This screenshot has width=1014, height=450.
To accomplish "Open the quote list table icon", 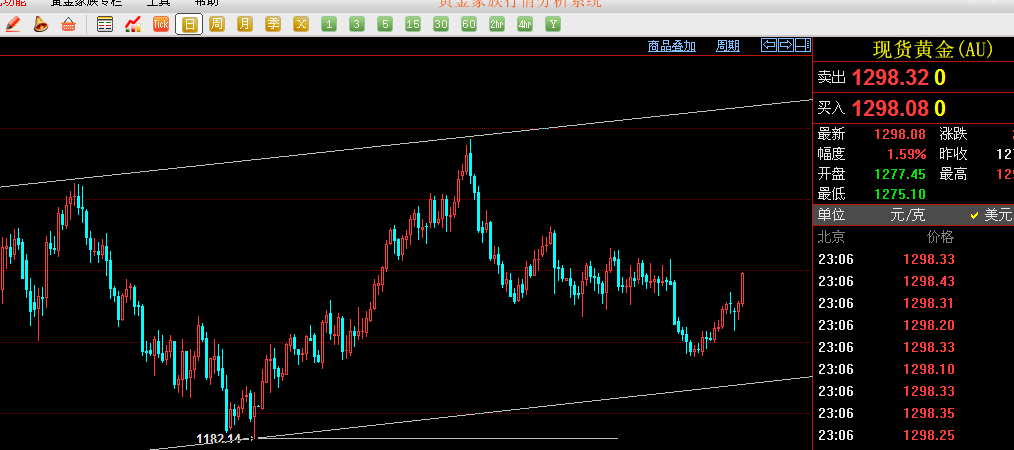I will click(x=105, y=25).
